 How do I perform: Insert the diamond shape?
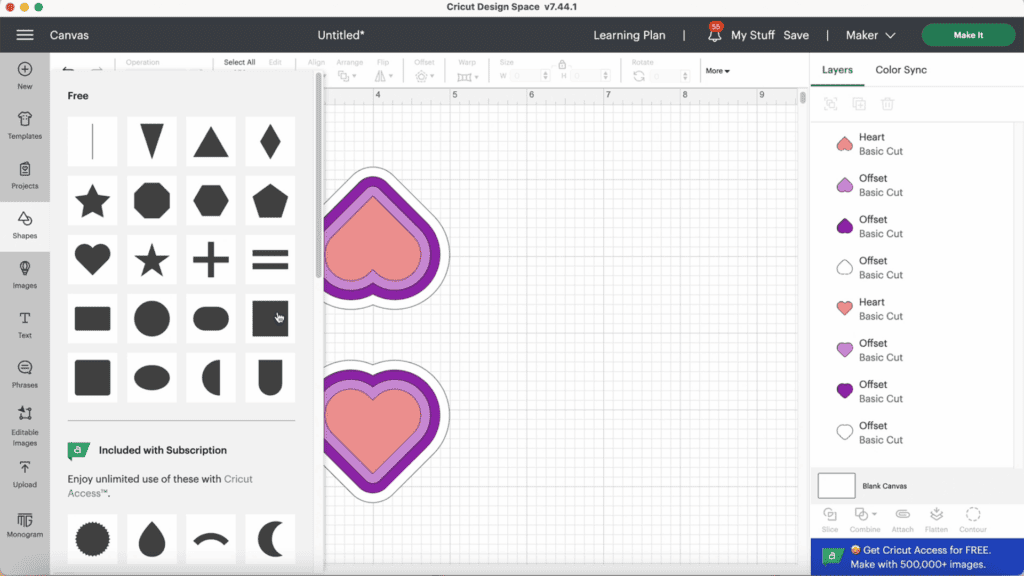tap(270, 142)
